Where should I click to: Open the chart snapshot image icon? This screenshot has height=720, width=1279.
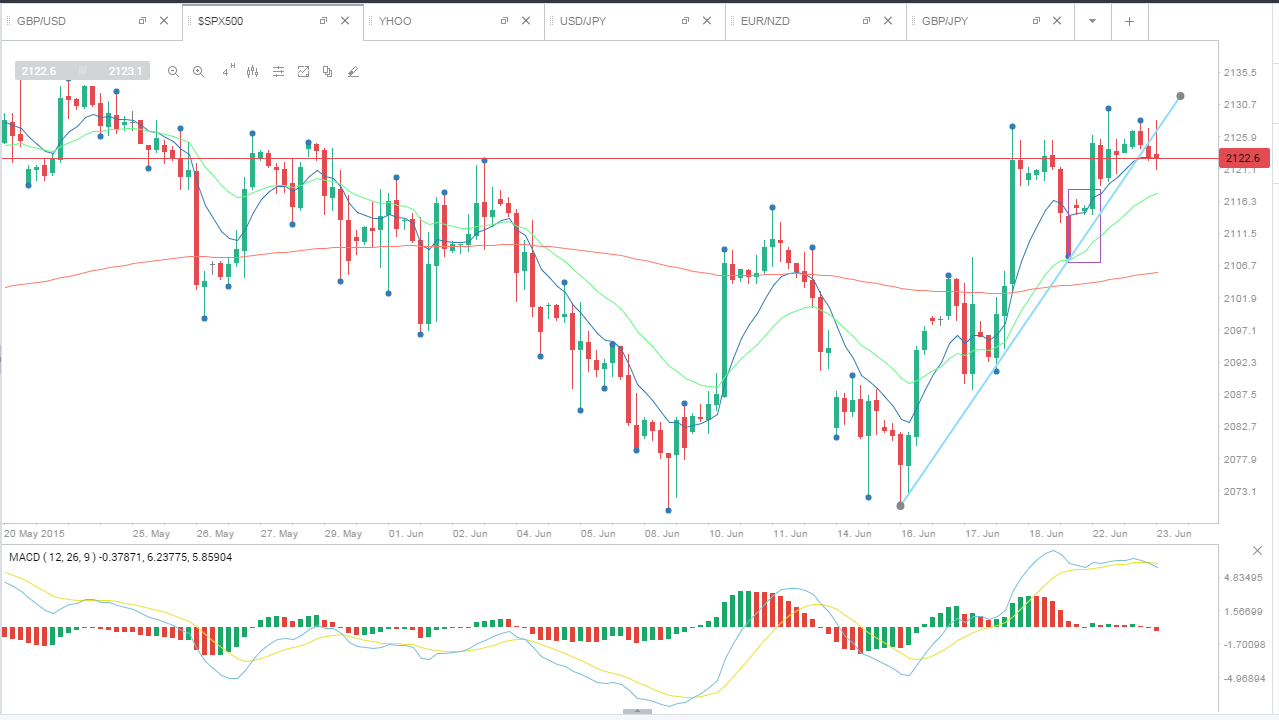[303, 71]
